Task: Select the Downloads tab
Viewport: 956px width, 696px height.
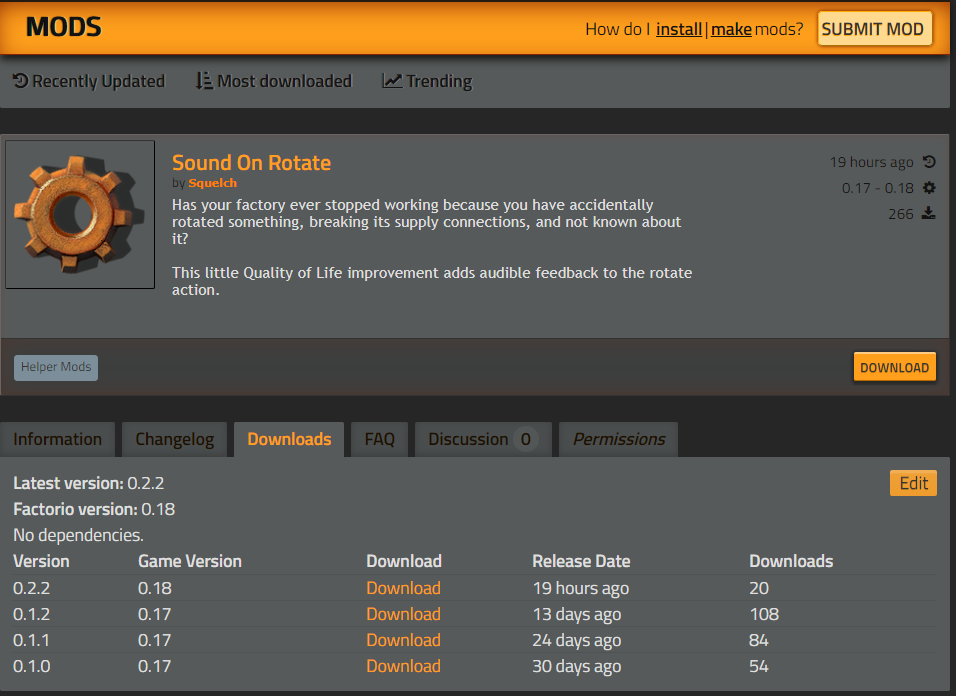Action: point(289,439)
